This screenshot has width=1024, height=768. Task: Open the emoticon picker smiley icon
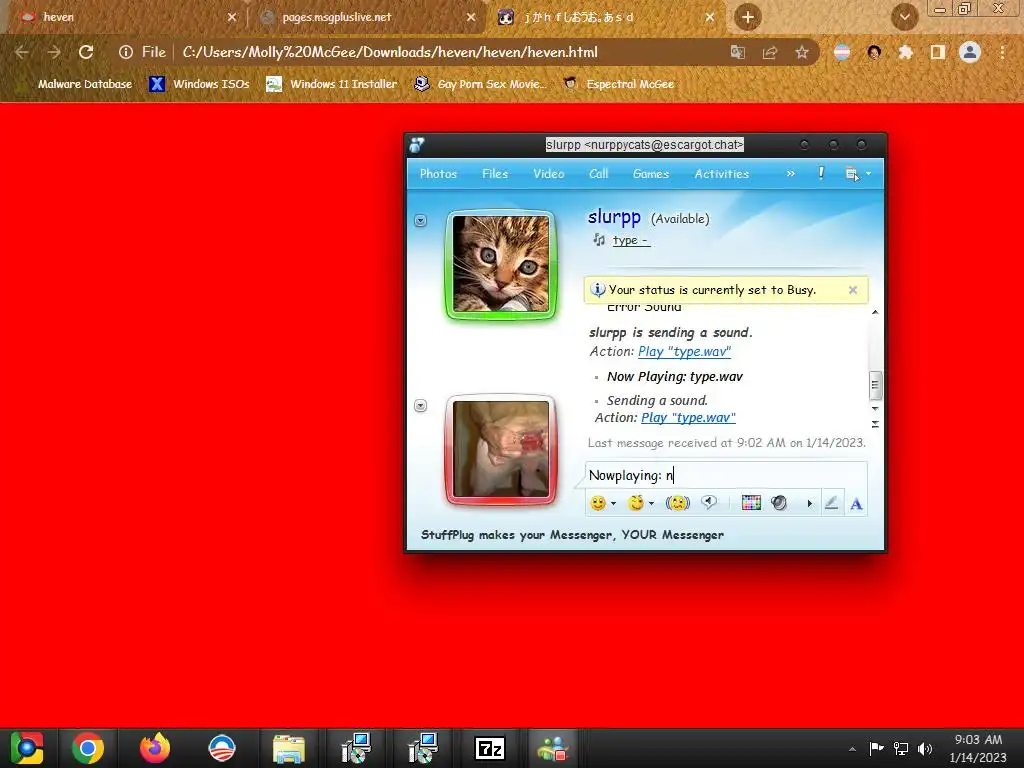[598, 503]
